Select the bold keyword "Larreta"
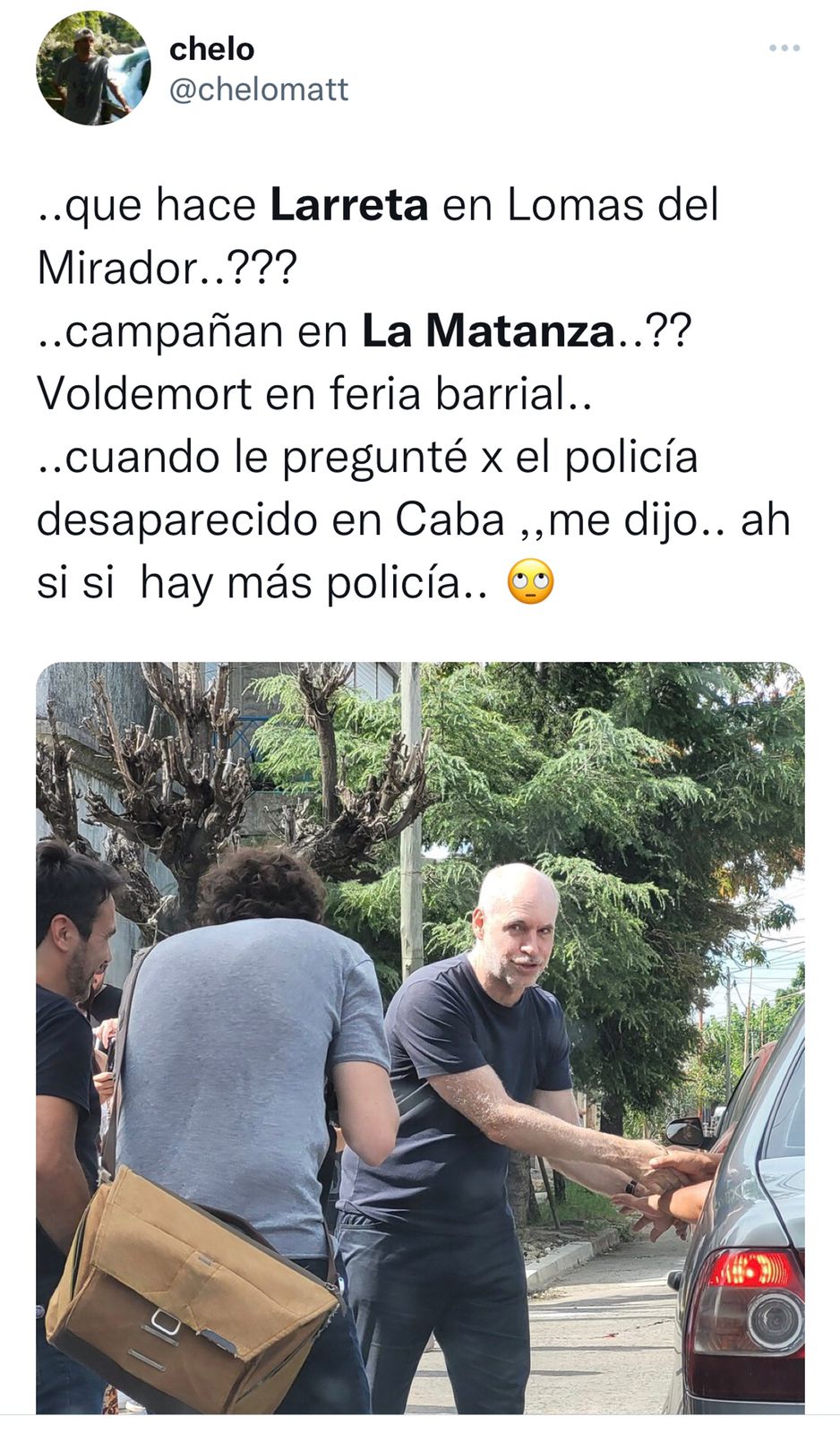The image size is (840, 1433). pos(349,204)
